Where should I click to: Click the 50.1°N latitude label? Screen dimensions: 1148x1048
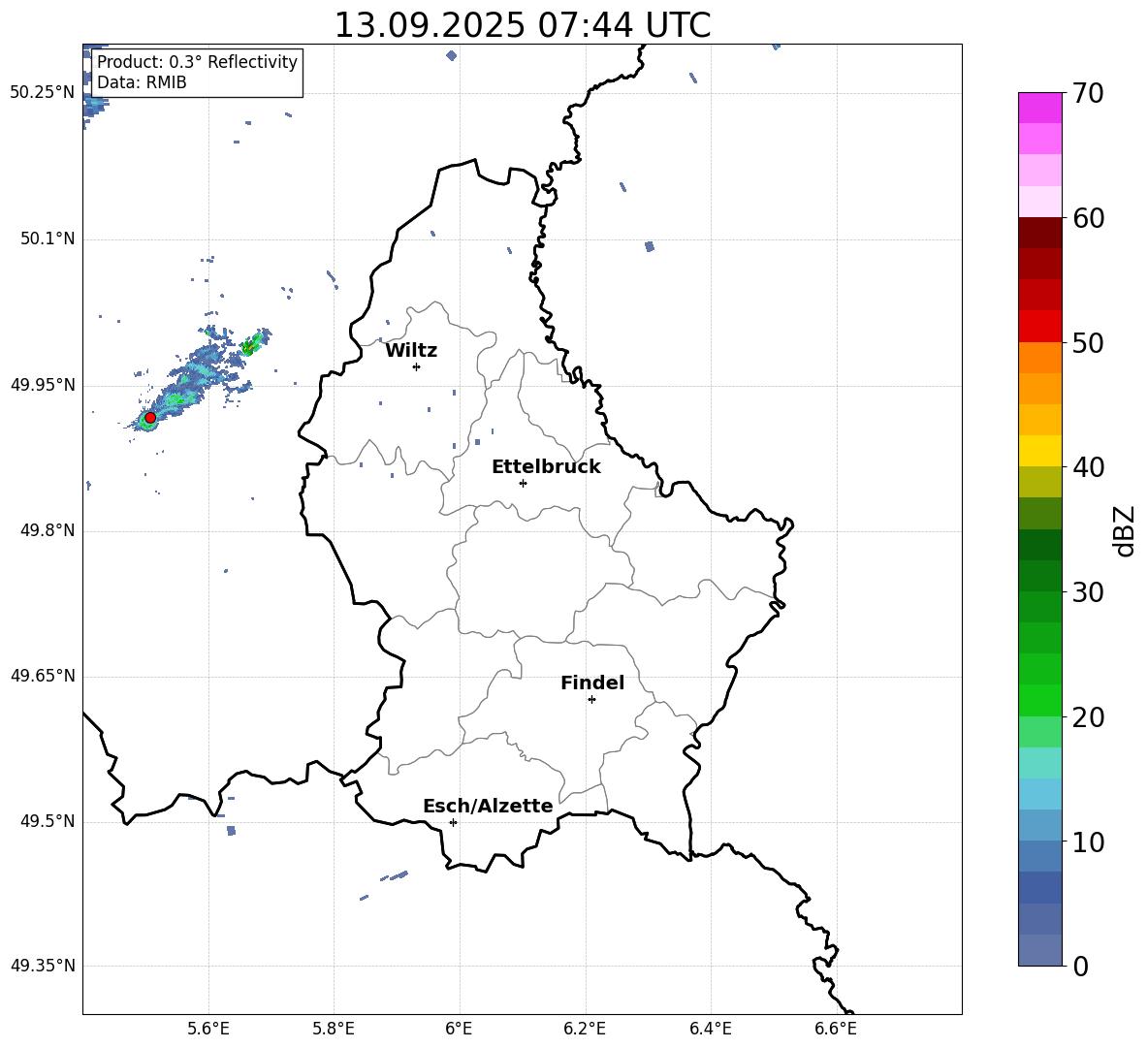48,239
